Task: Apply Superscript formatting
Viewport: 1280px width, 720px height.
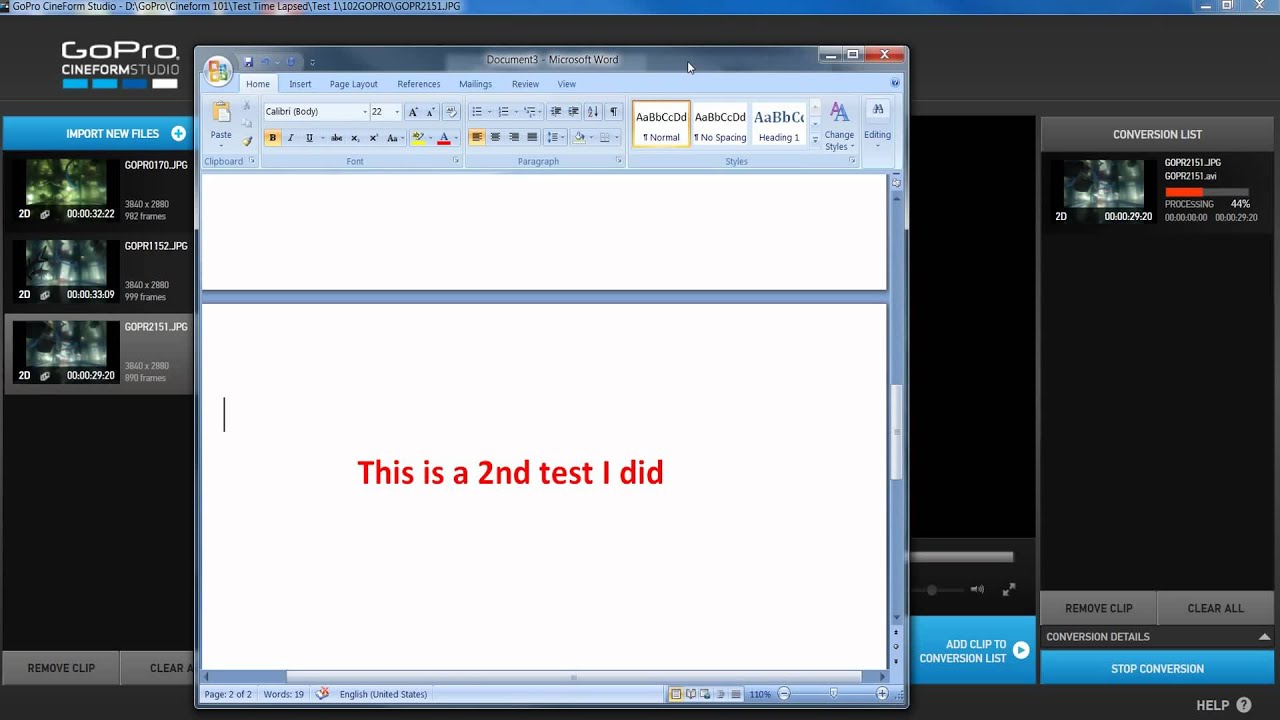Action: tap(373, 138)
